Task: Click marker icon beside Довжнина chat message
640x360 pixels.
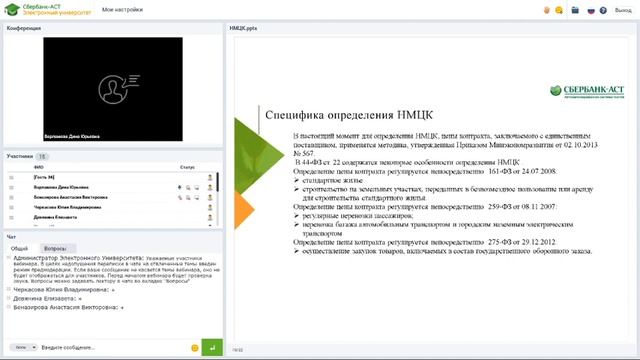Action: pos(9,298)
